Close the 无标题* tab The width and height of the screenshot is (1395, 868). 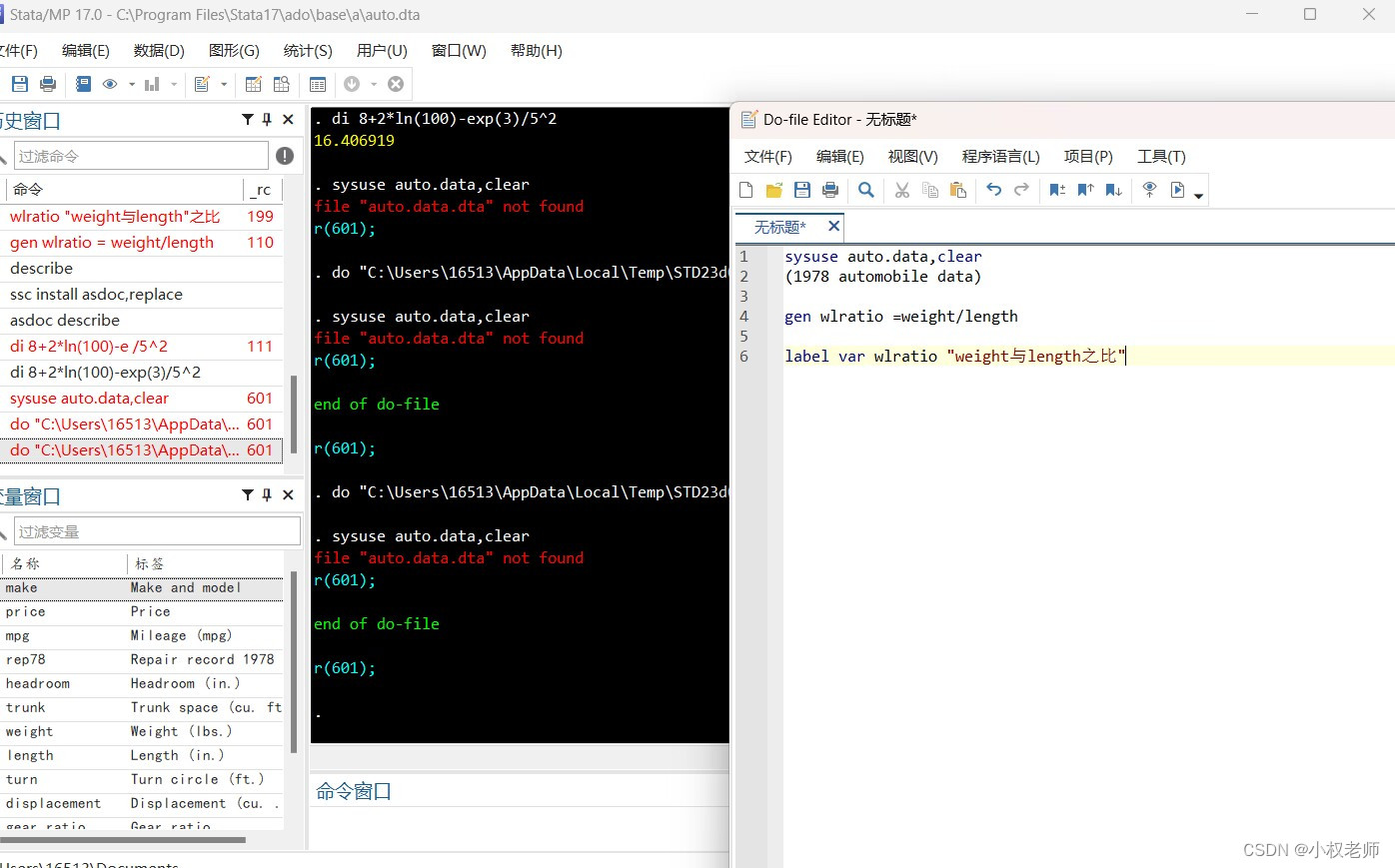point(833,227)
